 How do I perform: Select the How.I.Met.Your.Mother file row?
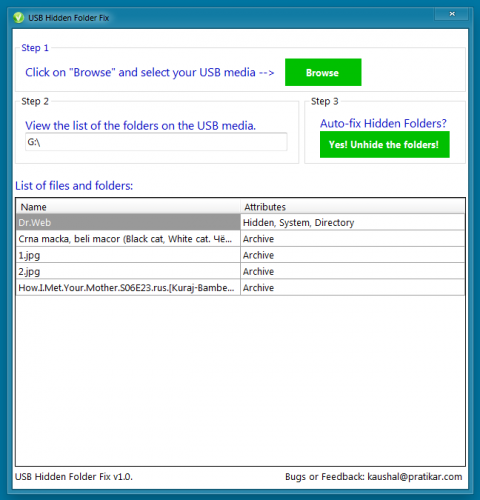tap(240, 288)
